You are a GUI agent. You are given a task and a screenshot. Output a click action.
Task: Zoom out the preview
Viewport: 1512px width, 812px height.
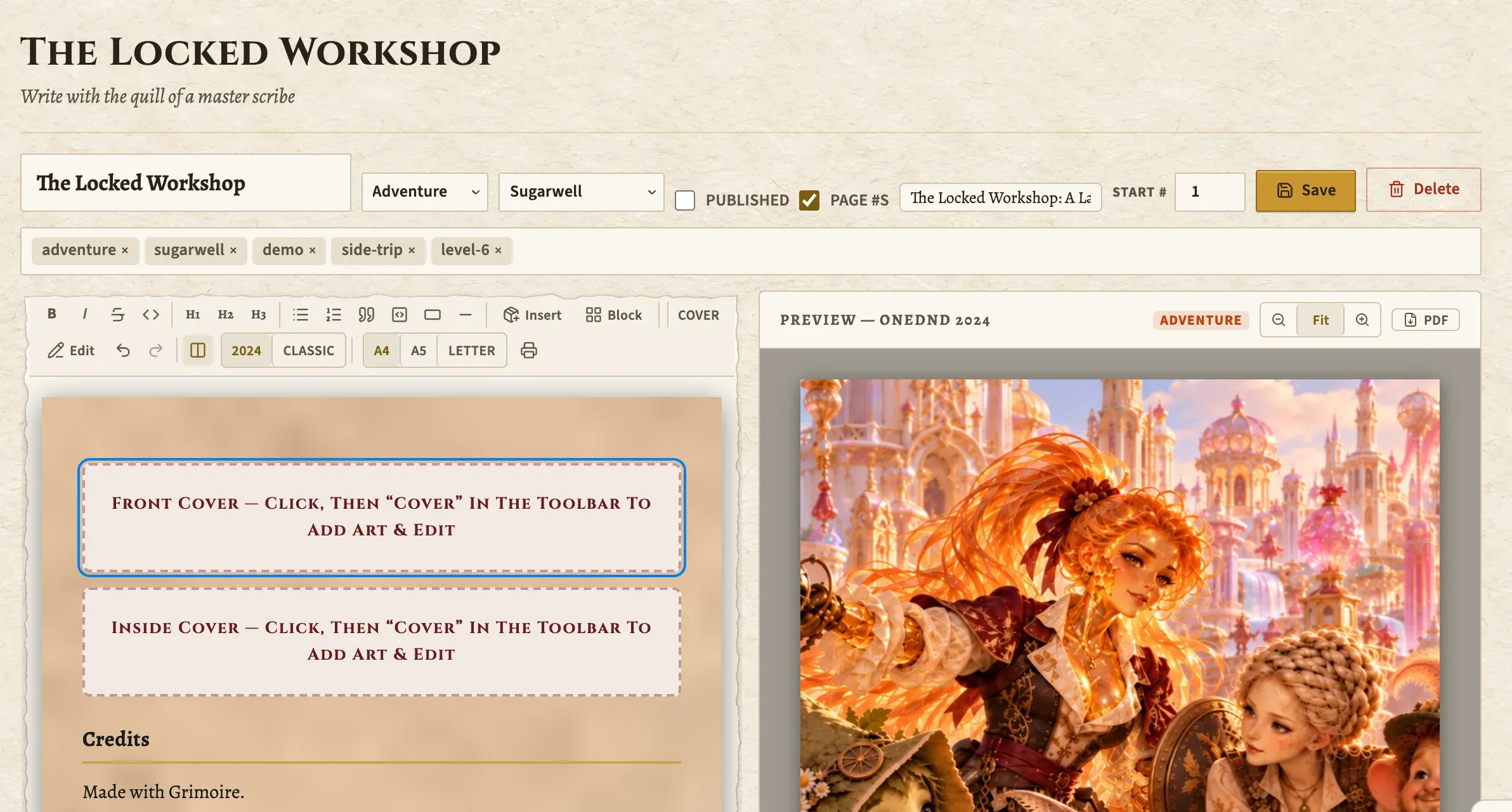(1279, 320)
